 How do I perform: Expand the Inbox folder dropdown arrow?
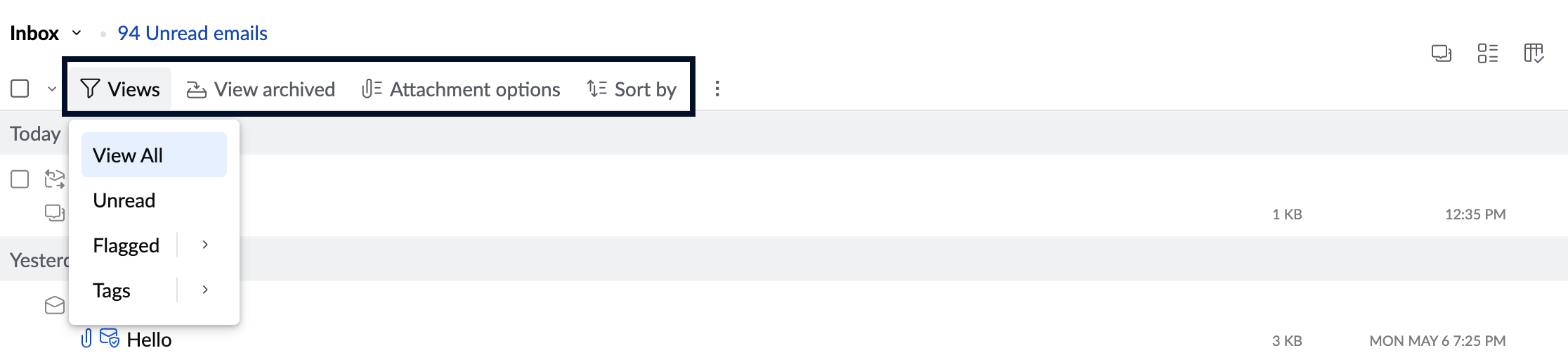77,33
